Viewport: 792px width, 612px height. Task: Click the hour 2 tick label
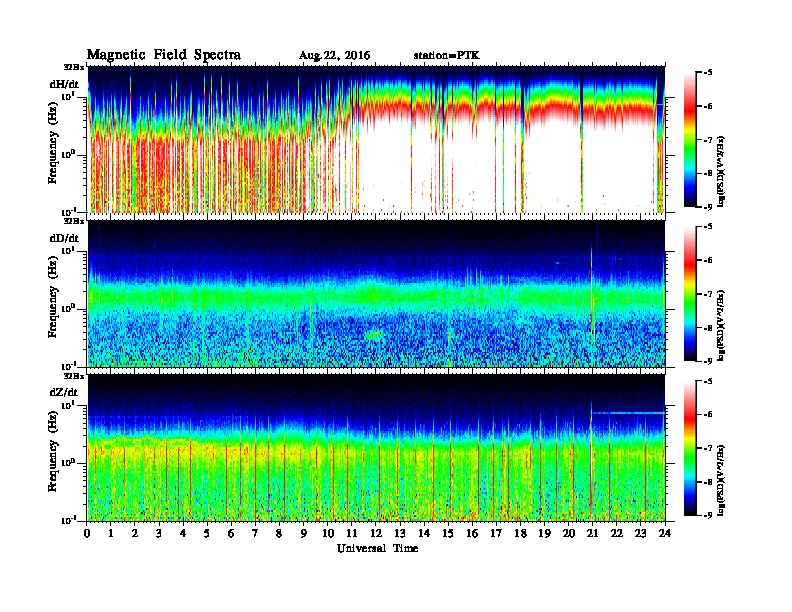(x=135, y=534)
